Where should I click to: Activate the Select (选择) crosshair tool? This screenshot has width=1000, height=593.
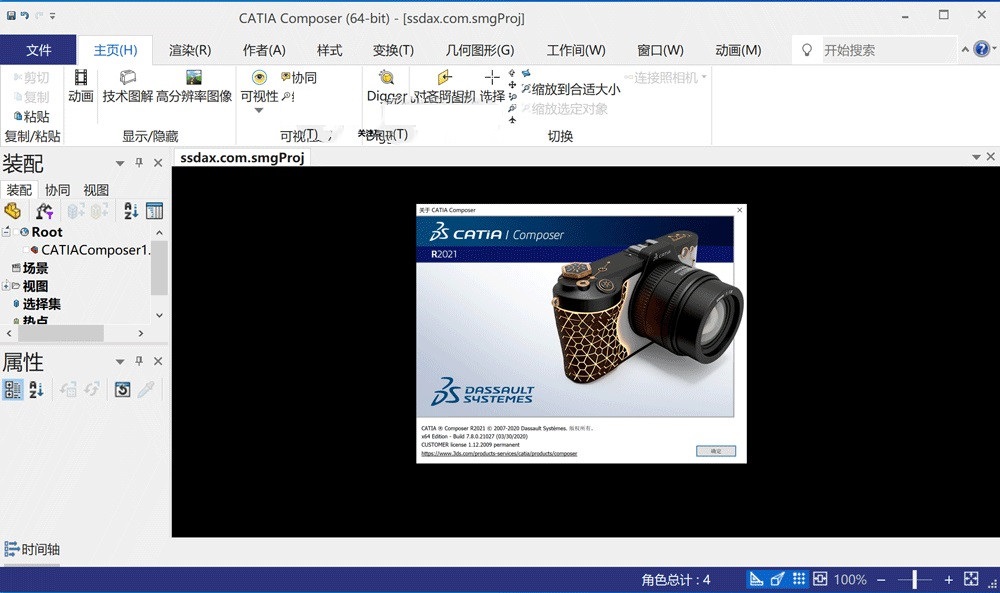pos(492,78)
